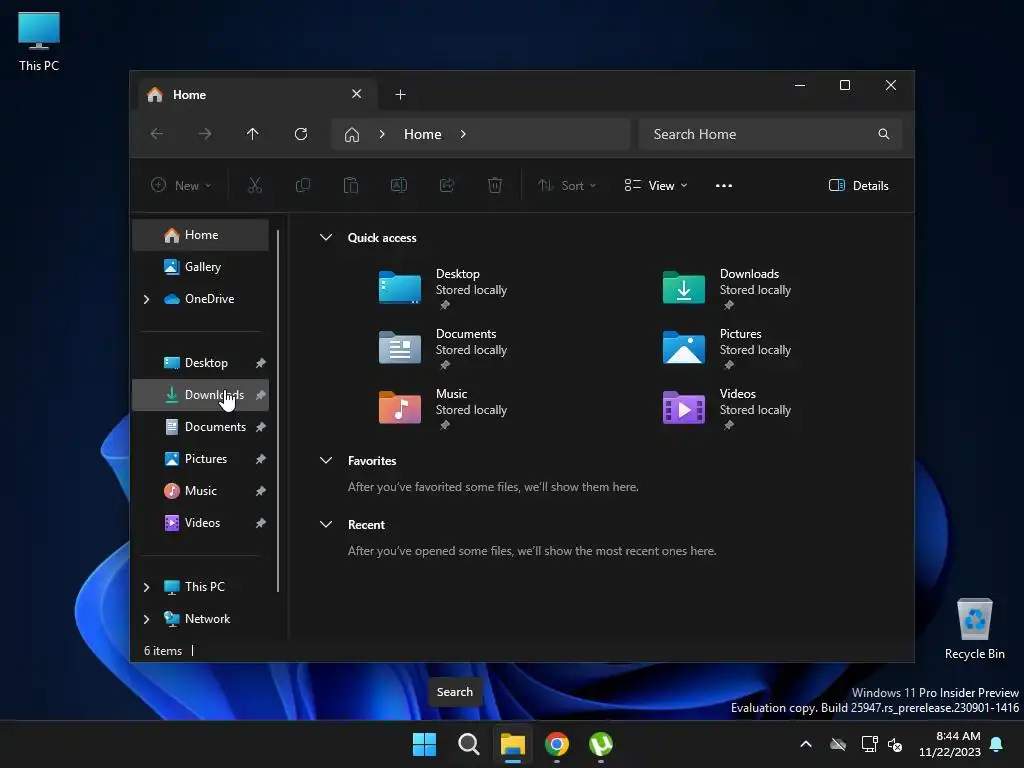Toggle the Details pane
The width and height of the screenshot is (1024, 768).
(x=858, y=185)
